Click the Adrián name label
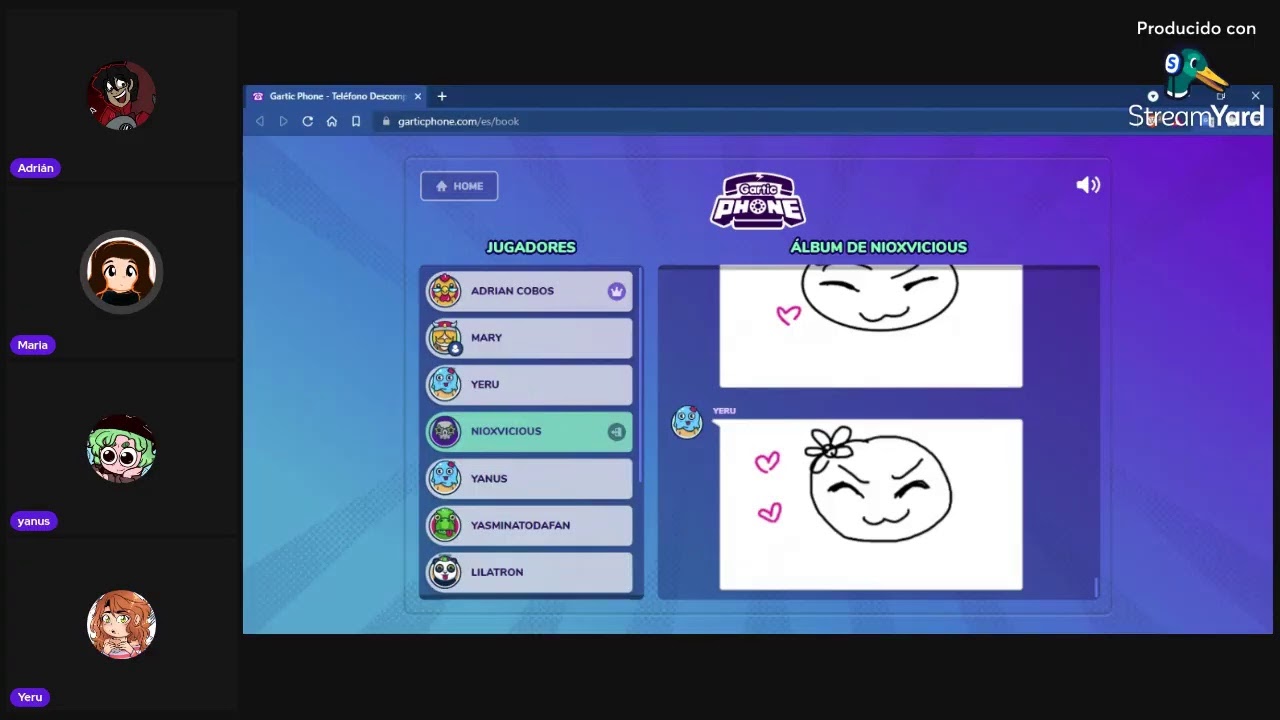Screen dimensions: 1280x720 (35, 168)
